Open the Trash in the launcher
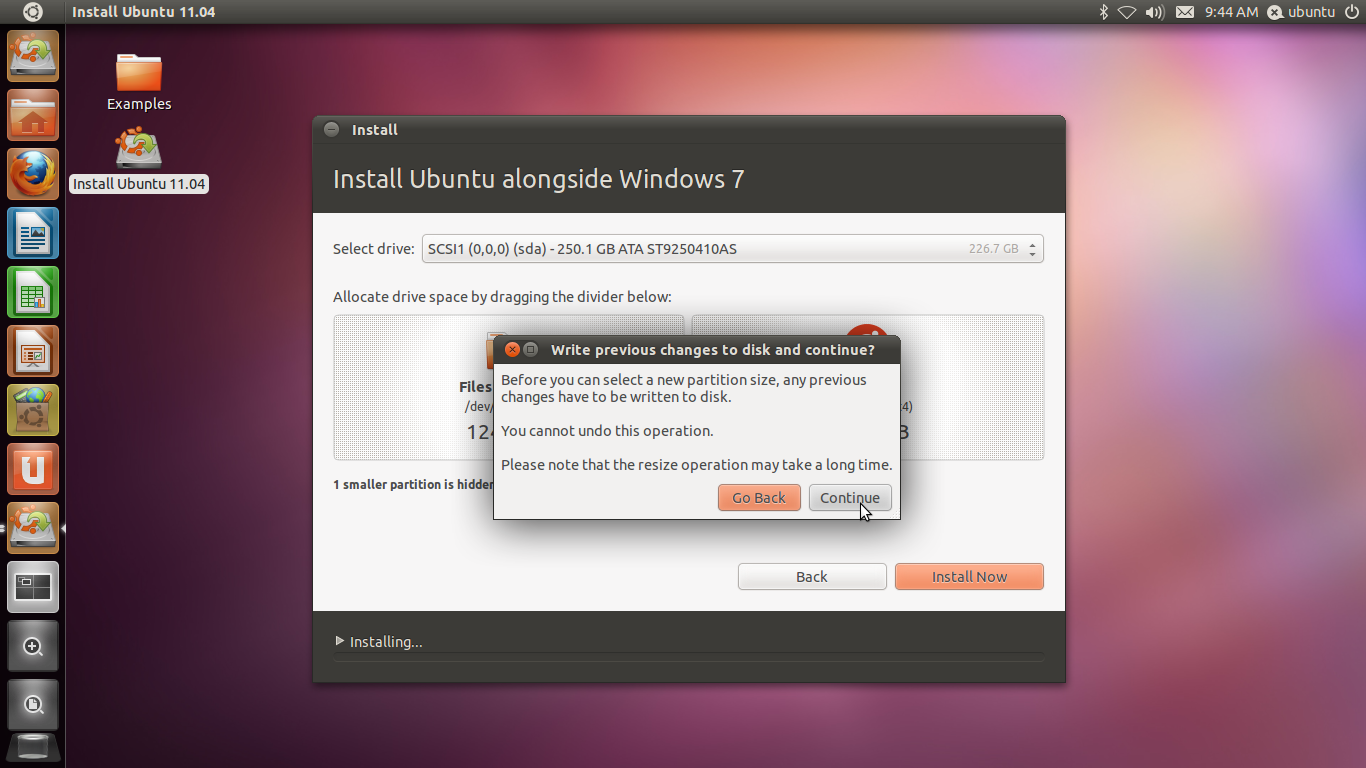Image resolution: width=1366 pixels, height=768 pixels. (33, 748)
